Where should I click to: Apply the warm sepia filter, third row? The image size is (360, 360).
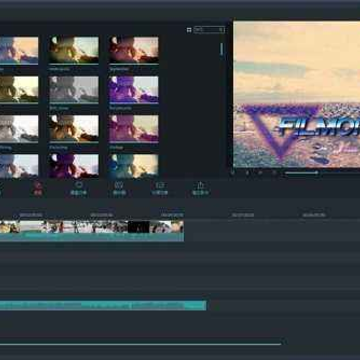(x=74, y=128)
